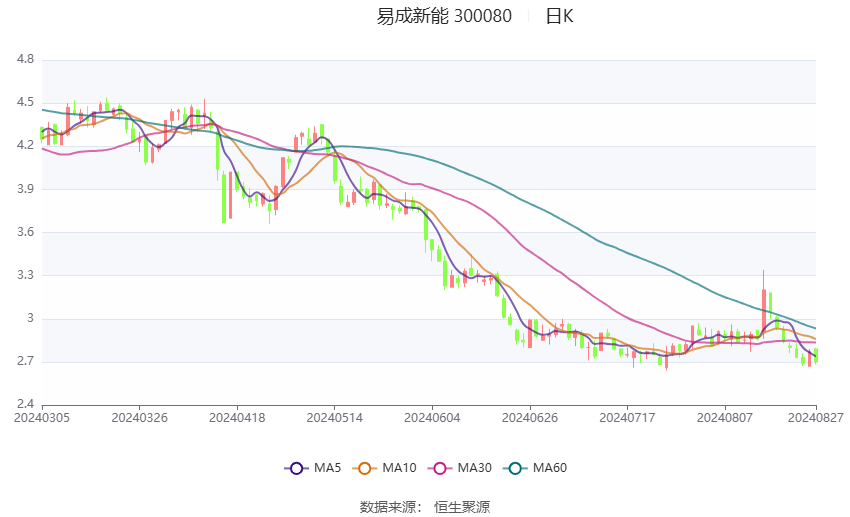Click x-axis date label 20240305
The image size is (850, 517).
42,418
